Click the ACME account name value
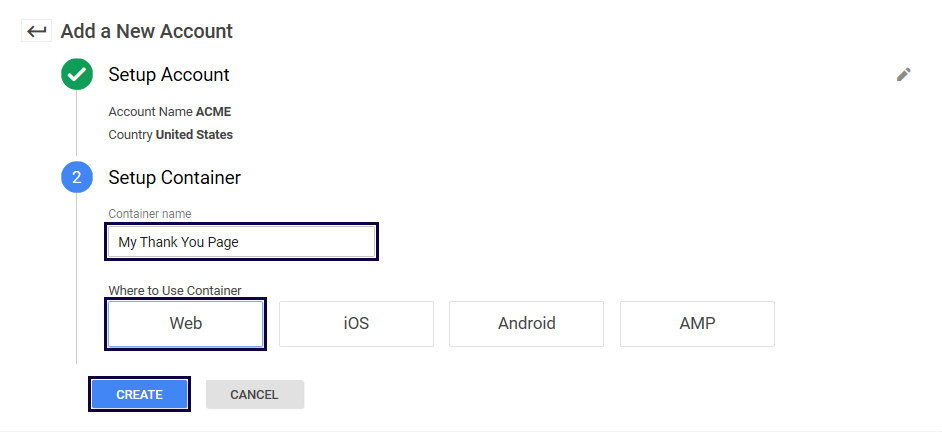 pos(213,112)
